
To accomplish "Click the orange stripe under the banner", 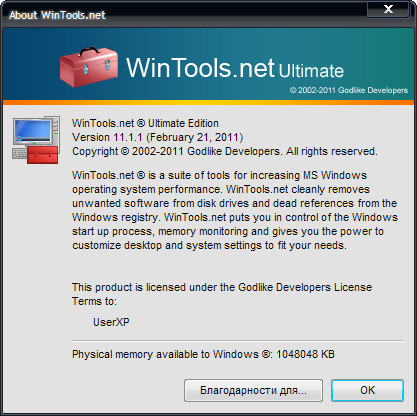I will click(x=208, y=102).
